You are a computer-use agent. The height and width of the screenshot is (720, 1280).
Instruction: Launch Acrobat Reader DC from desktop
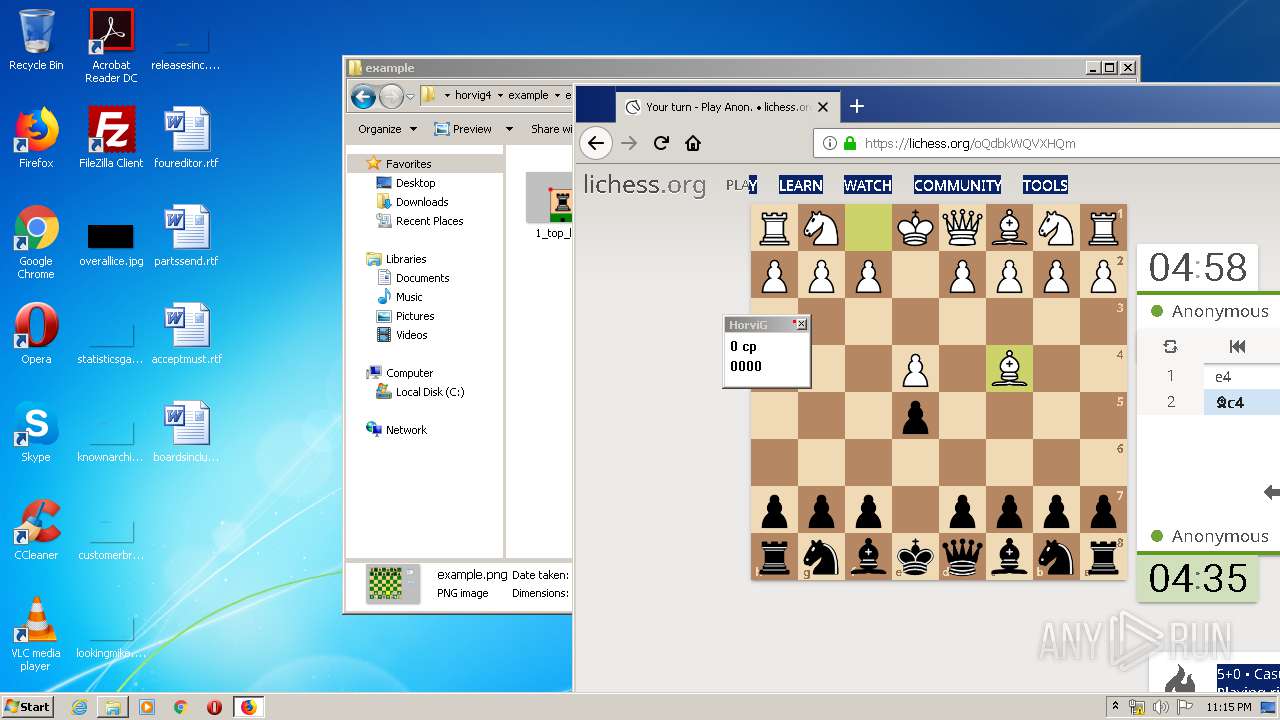[111, 46]
